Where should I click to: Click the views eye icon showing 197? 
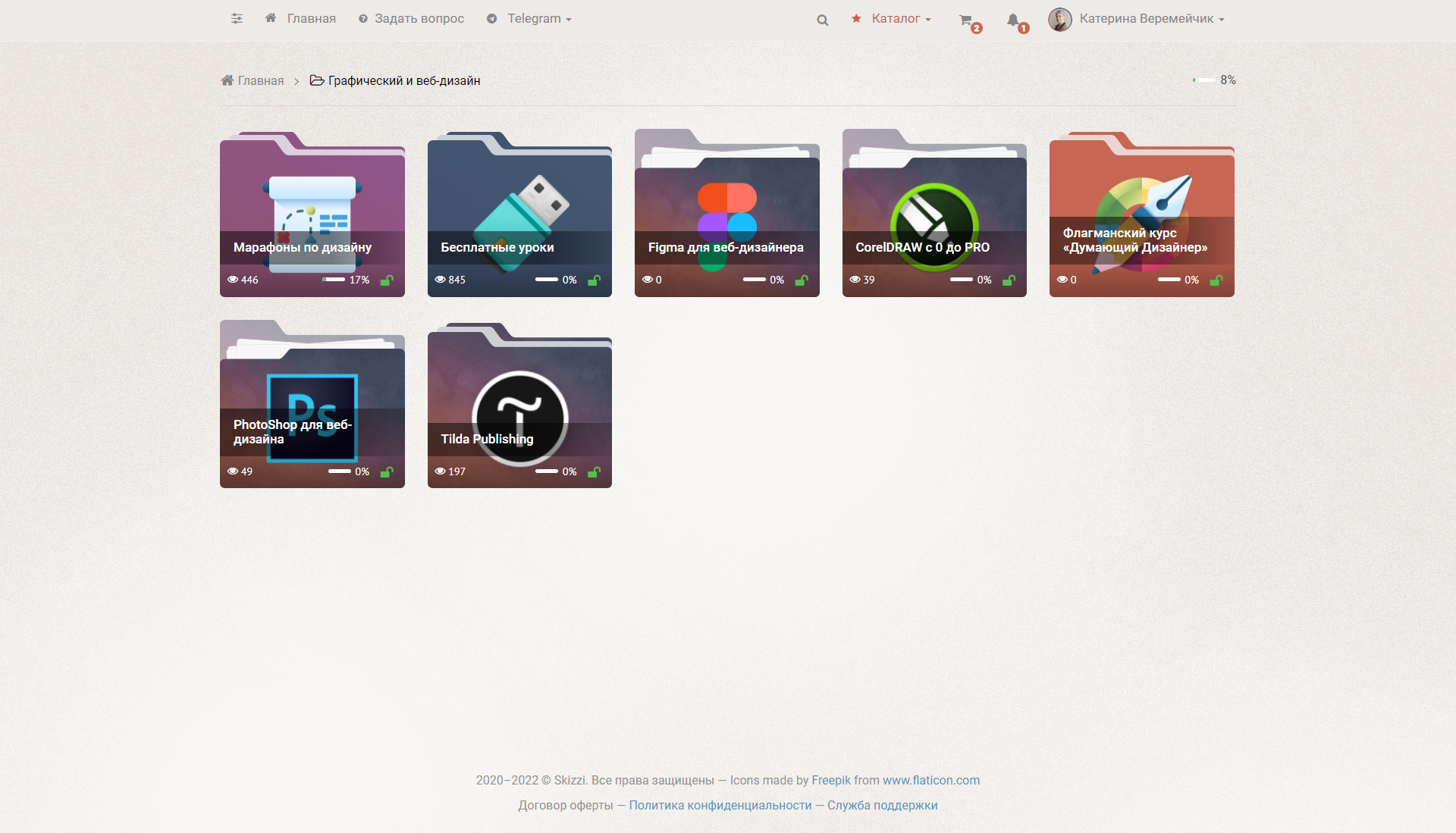click(440, 471)
